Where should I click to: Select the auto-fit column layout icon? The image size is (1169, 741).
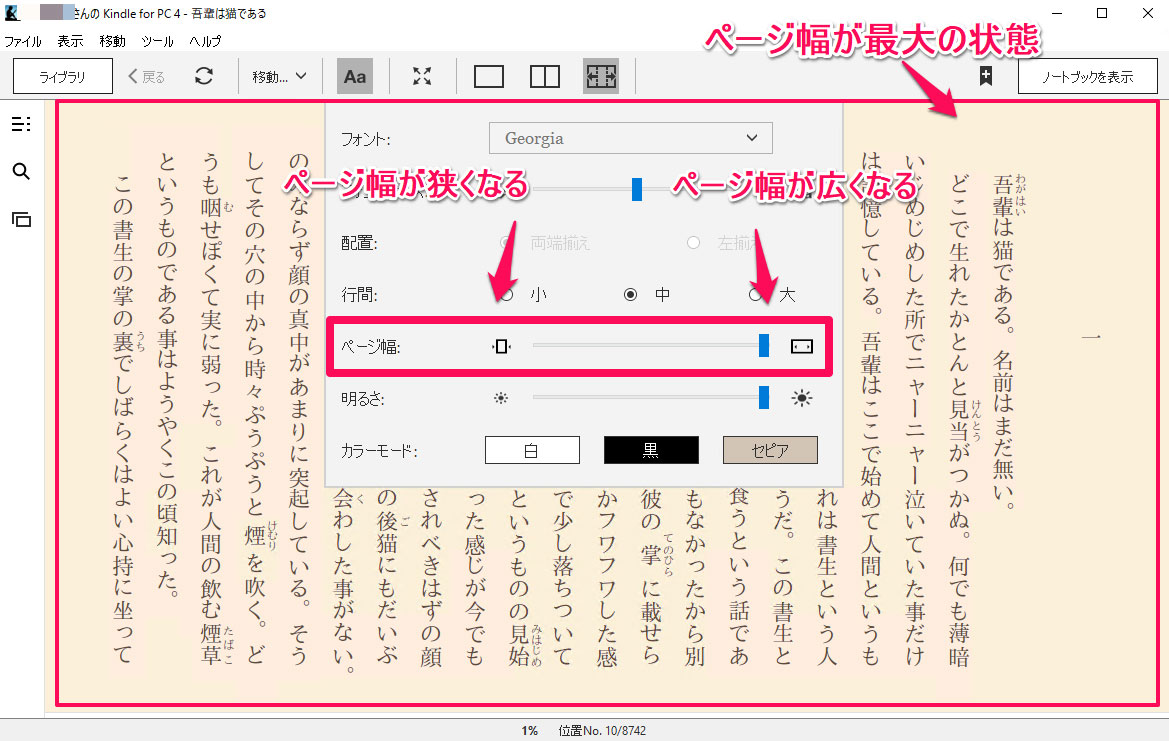(x=601, y=76)
